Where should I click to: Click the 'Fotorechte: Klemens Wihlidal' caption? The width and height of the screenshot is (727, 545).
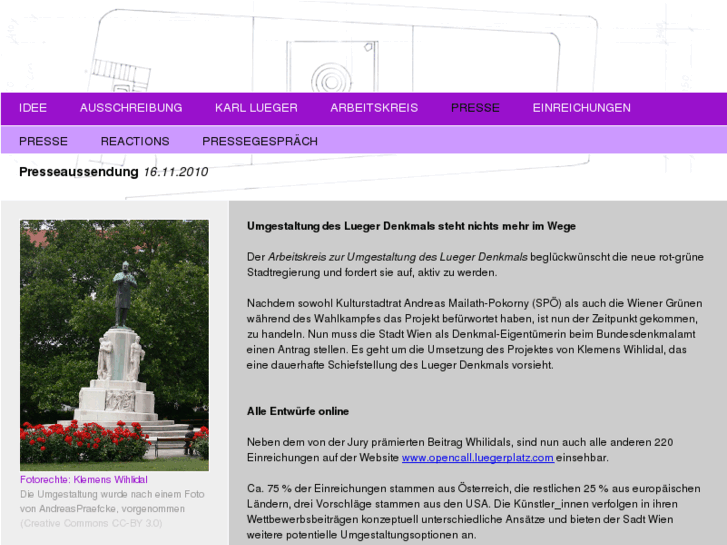pos(84,480)
